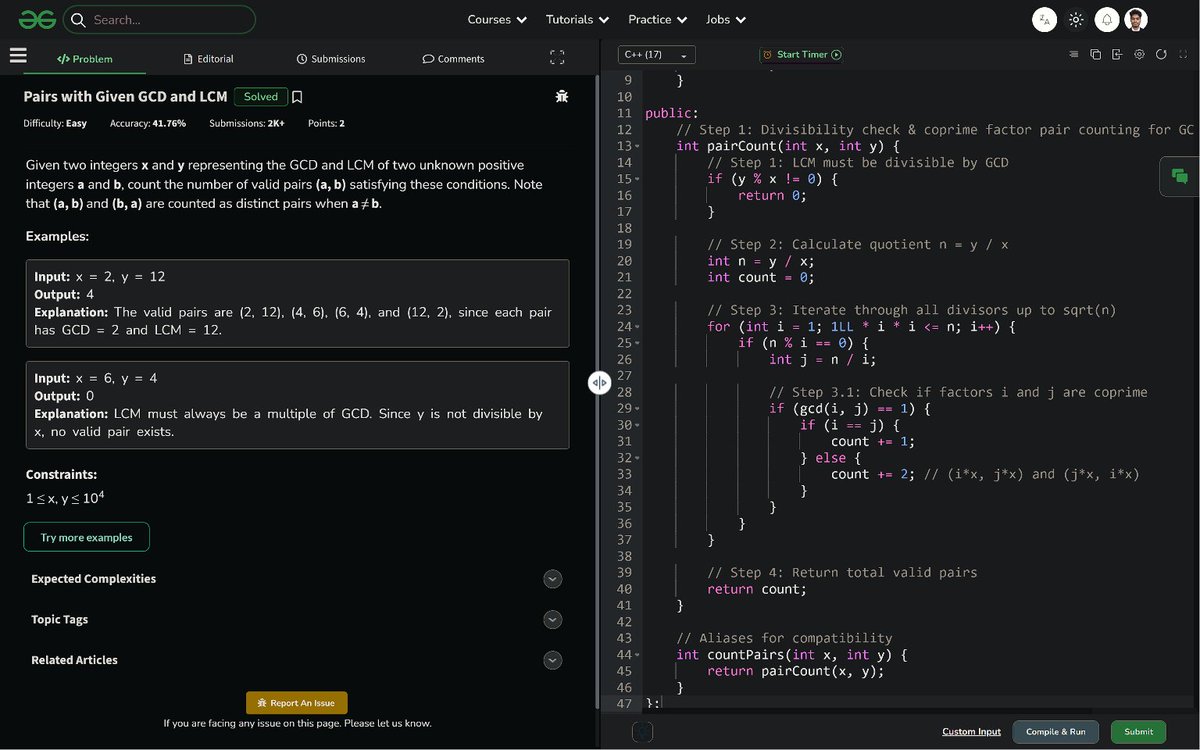Open the user profile avatar

tap(1136, 19)
